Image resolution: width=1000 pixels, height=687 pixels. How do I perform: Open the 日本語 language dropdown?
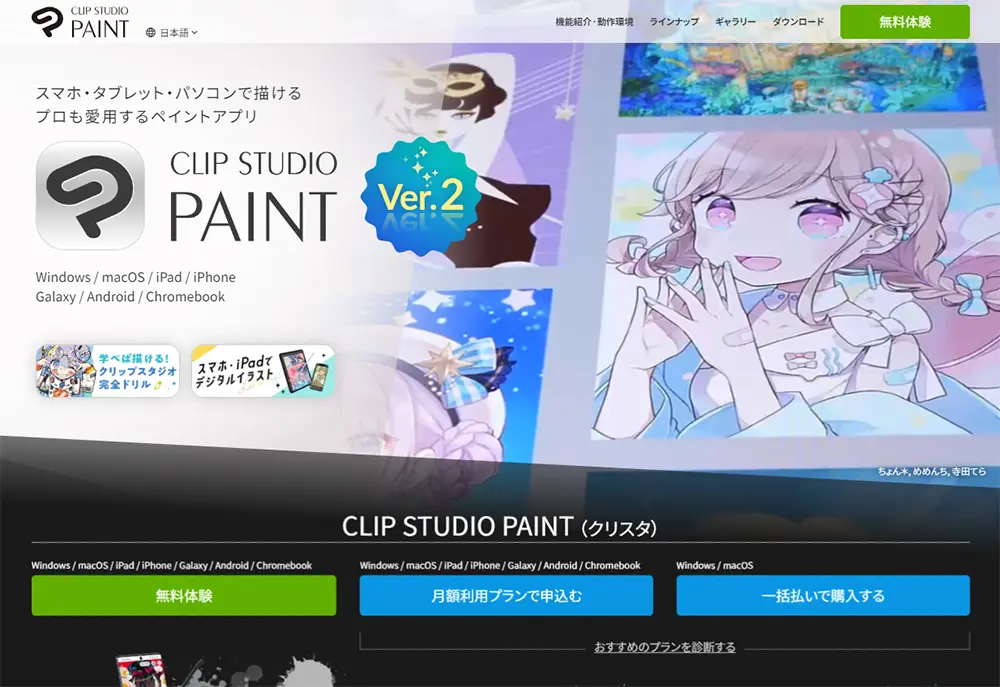172,33
